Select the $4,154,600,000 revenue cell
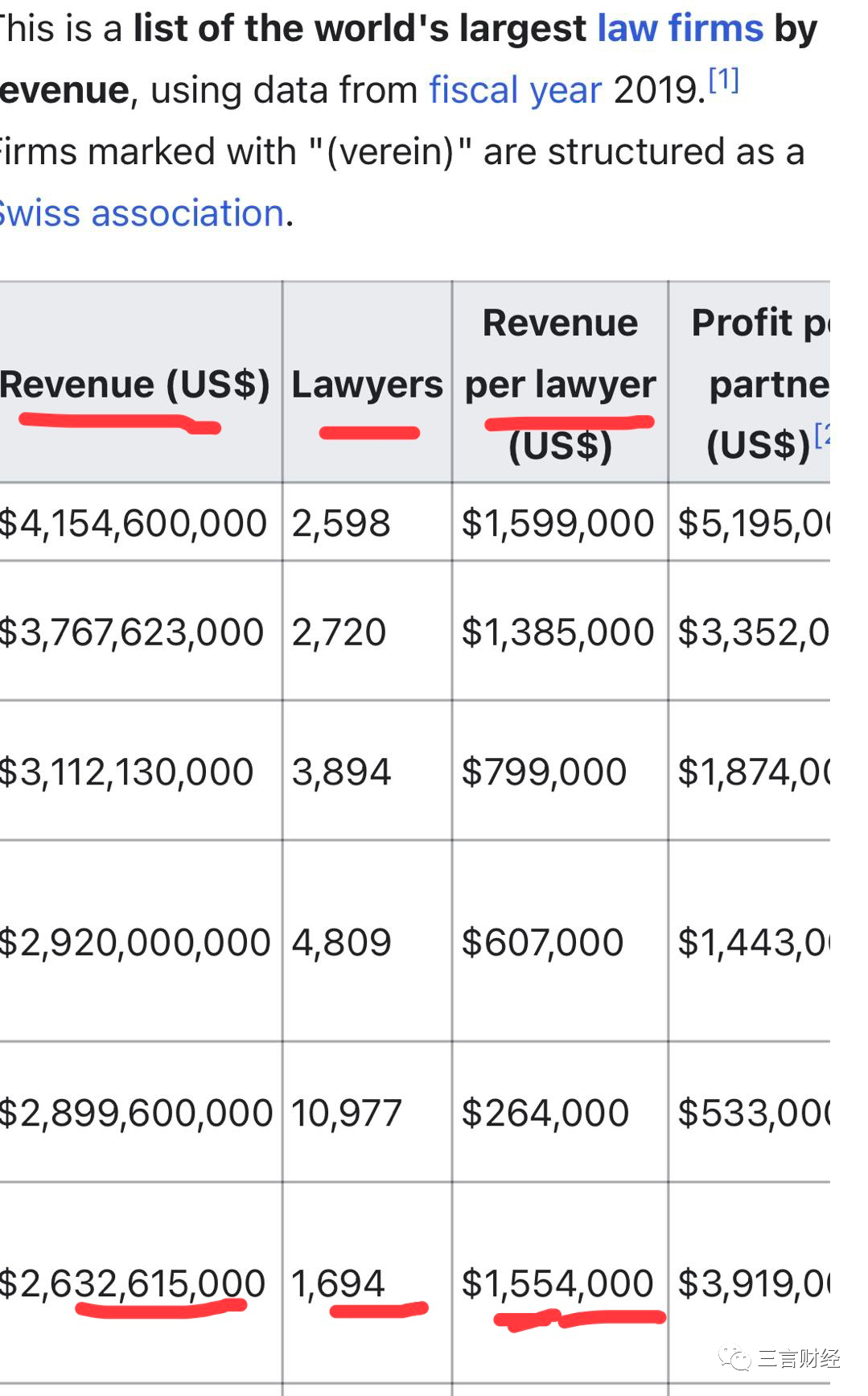 134,523
